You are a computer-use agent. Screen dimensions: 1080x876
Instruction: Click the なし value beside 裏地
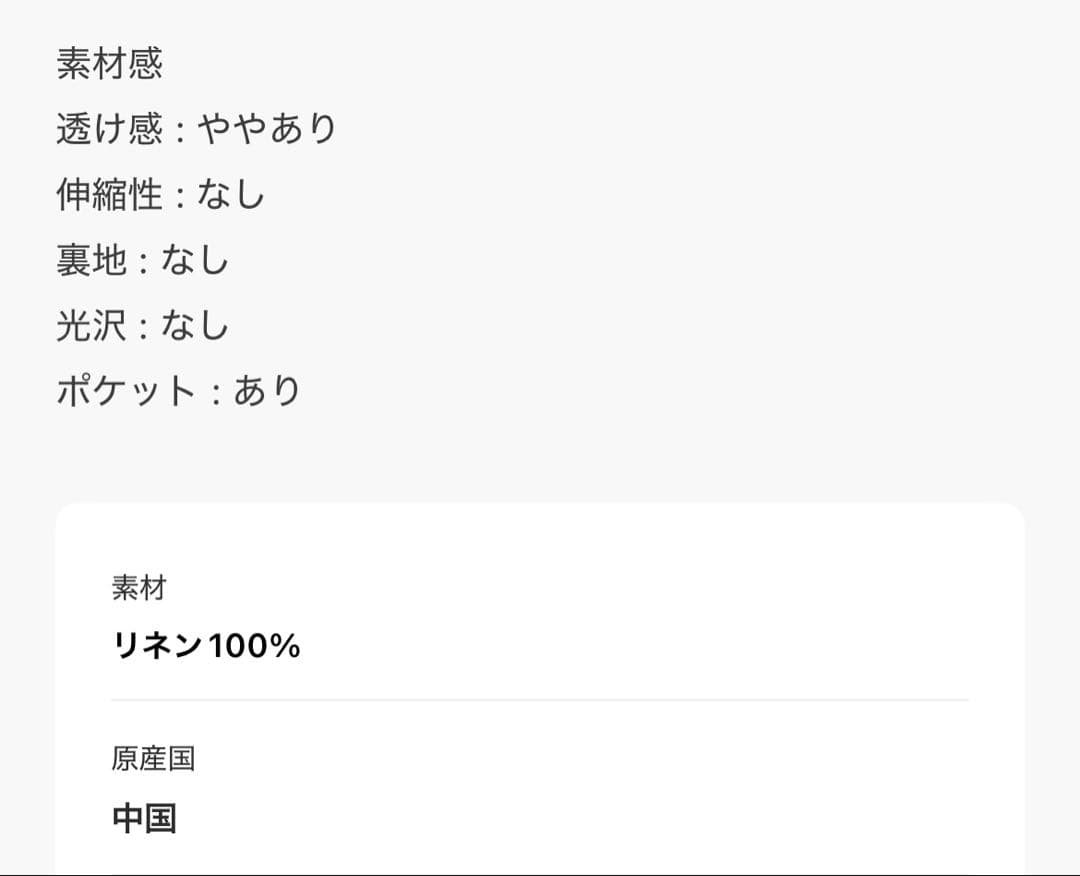tap(196, 261)
